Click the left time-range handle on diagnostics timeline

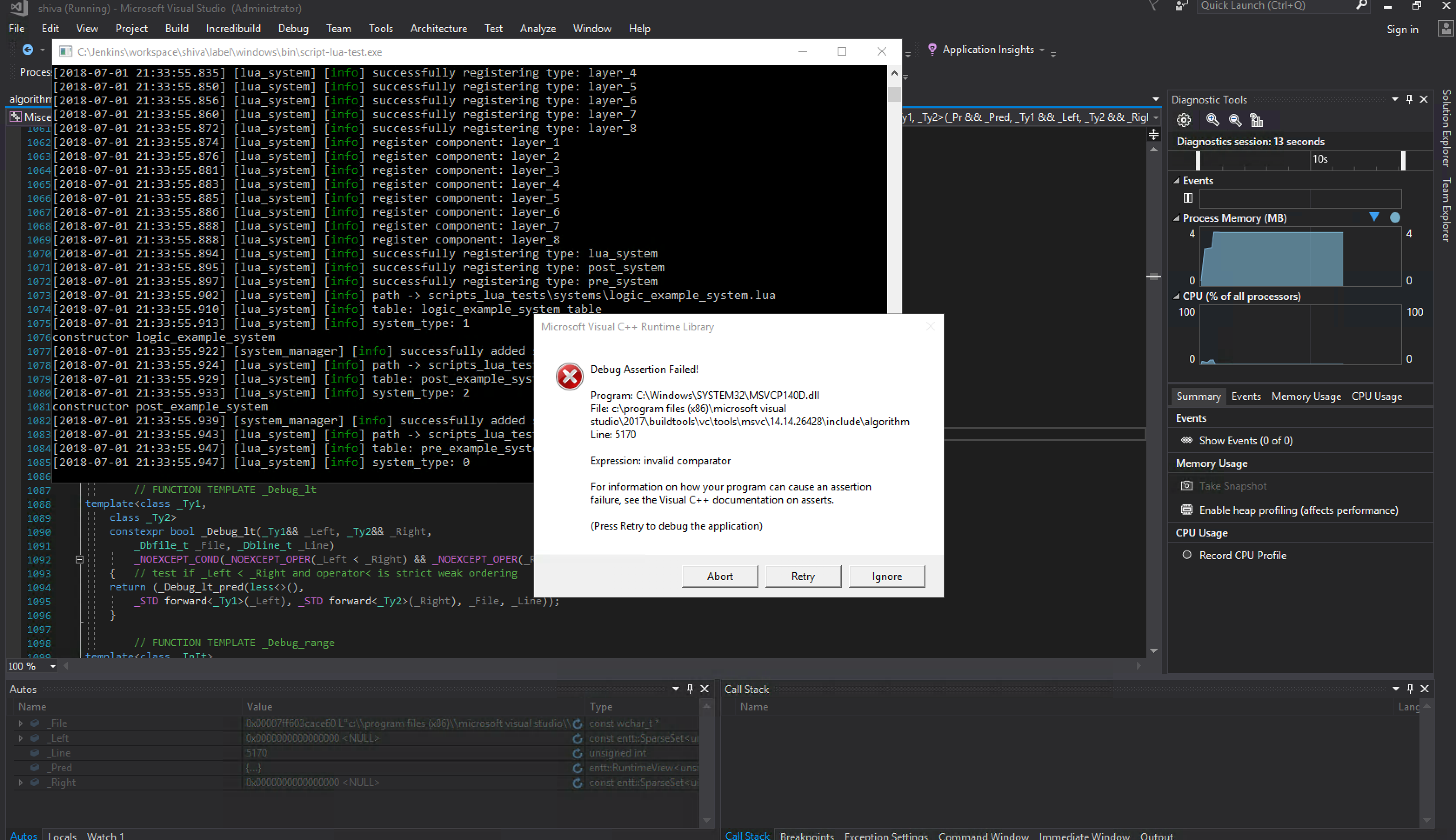point(1198,160)
